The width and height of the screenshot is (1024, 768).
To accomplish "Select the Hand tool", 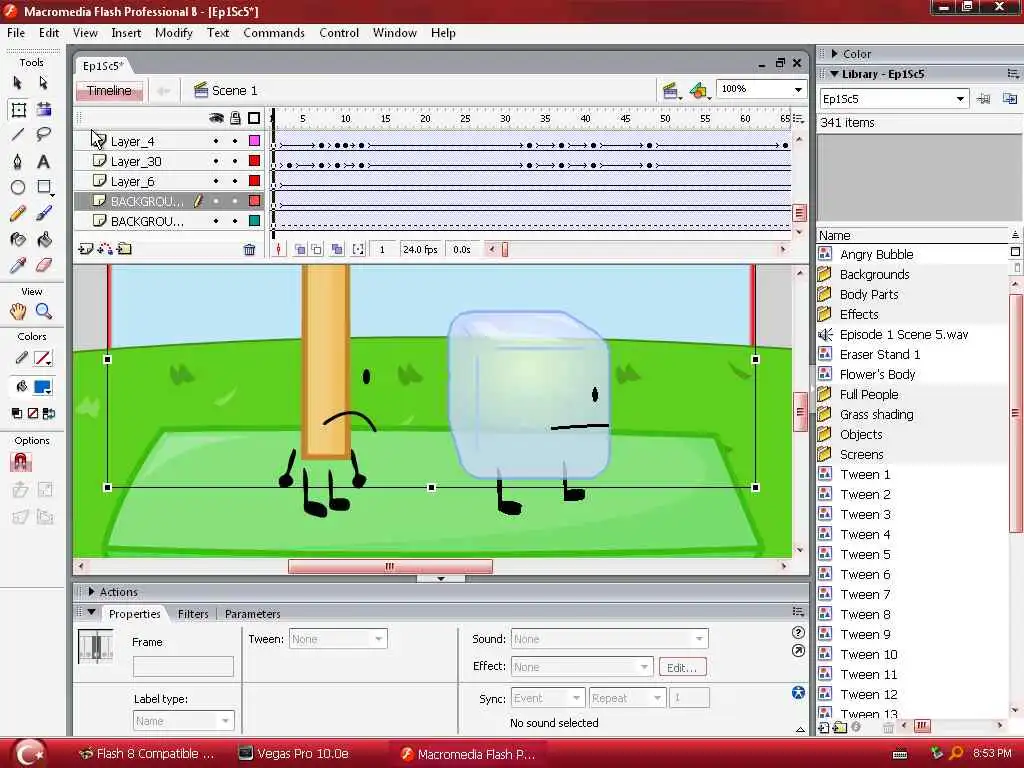I will pyautogui.click(x=18, y=312).
